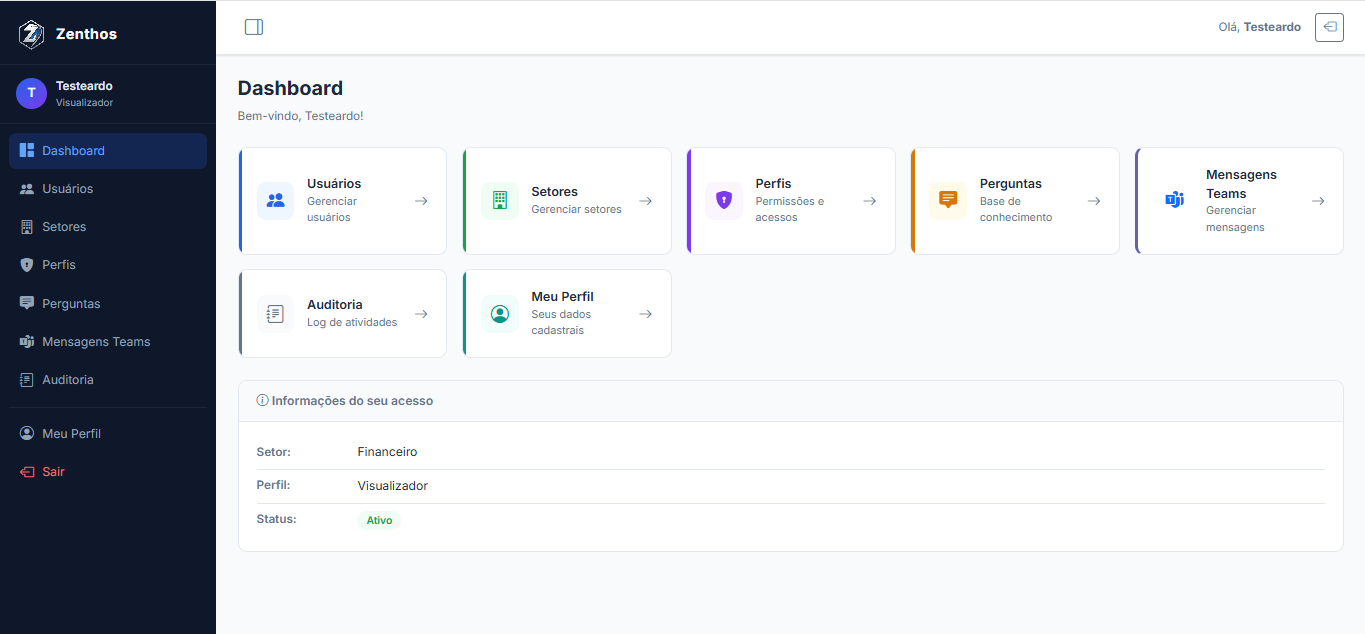Image resolution: width=1365 pixels, height=634 pixels.
Task: Open Perfis in the sidebar
Action: 108,265
